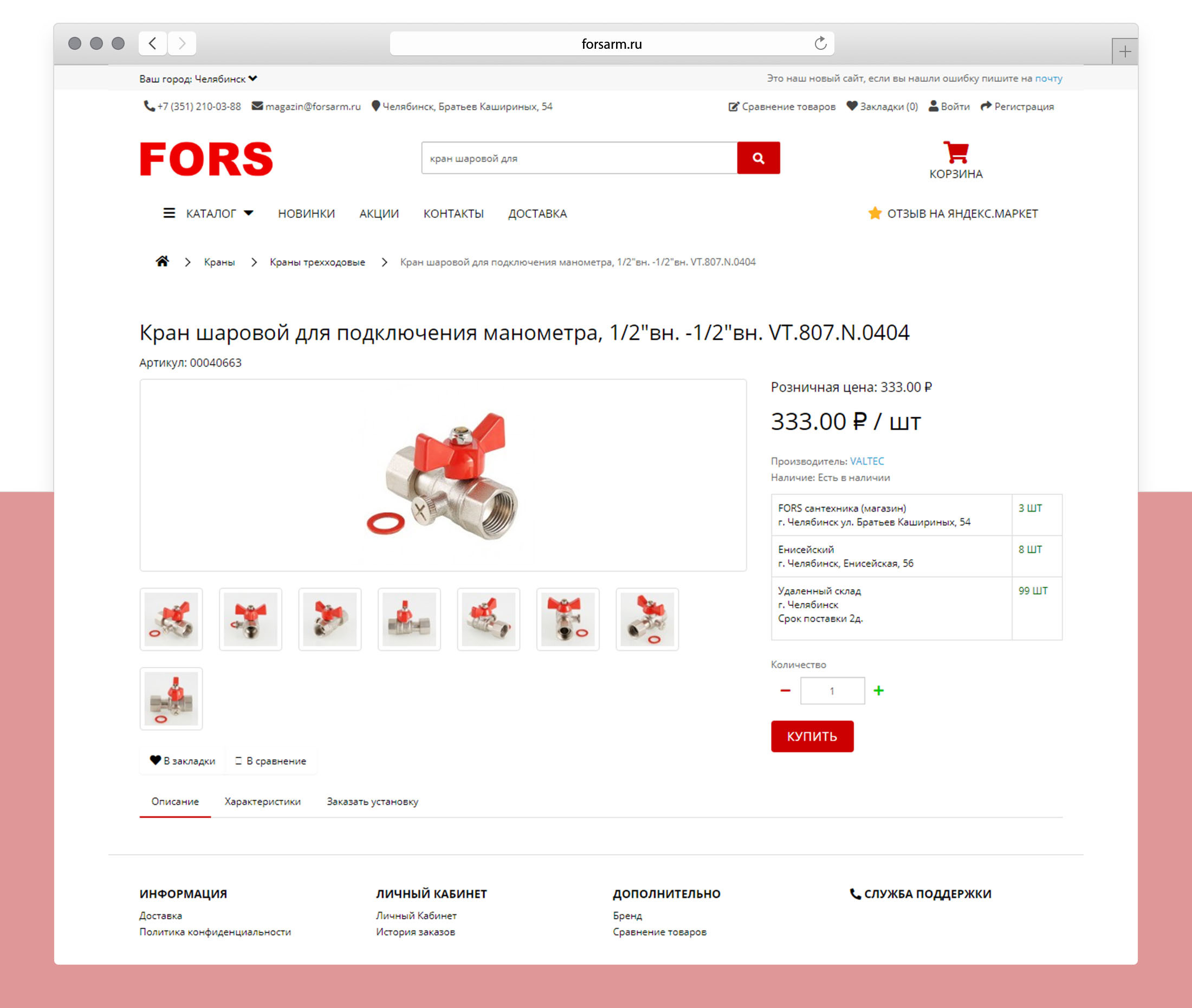Open Закладки (0) heart link
The height and width of the screenshot is (1008, 1192).
[882, 106]
